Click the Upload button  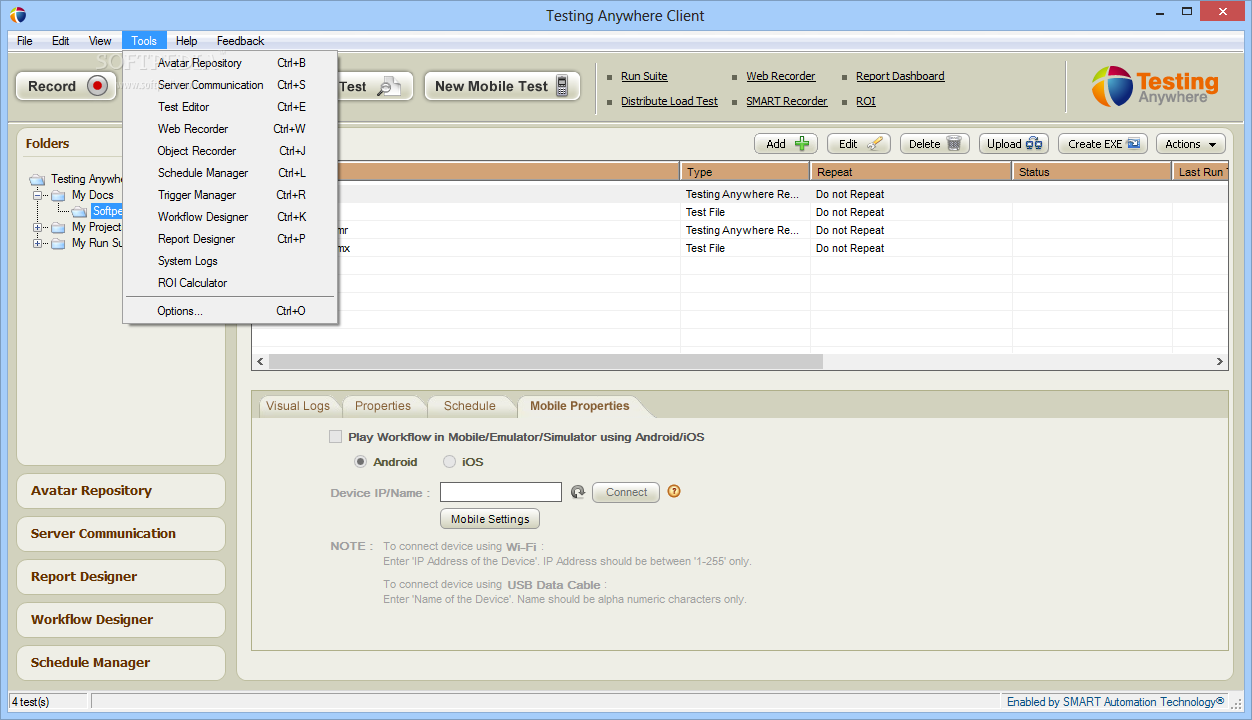pos(1014,144)
